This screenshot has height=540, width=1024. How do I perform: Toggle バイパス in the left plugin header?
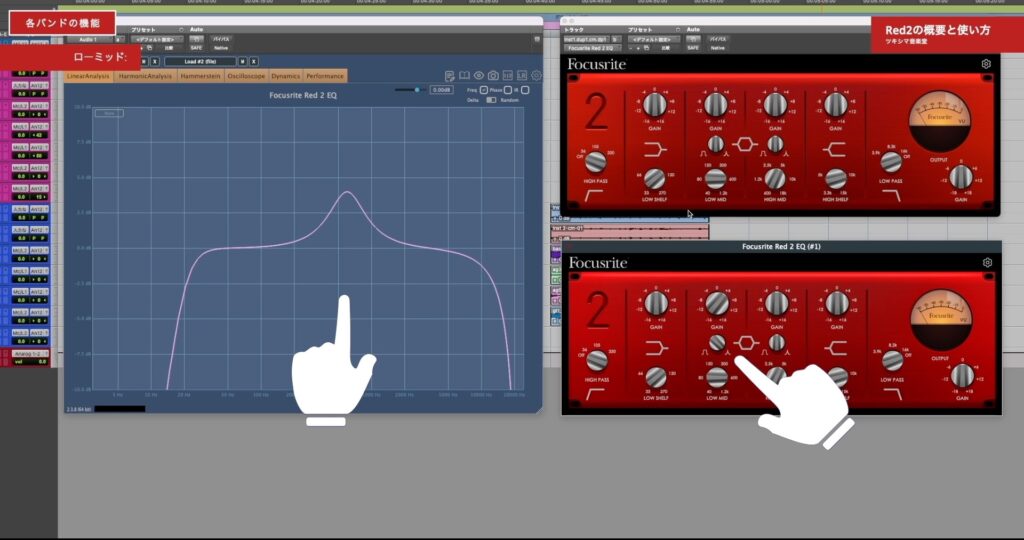coord(221,39)
